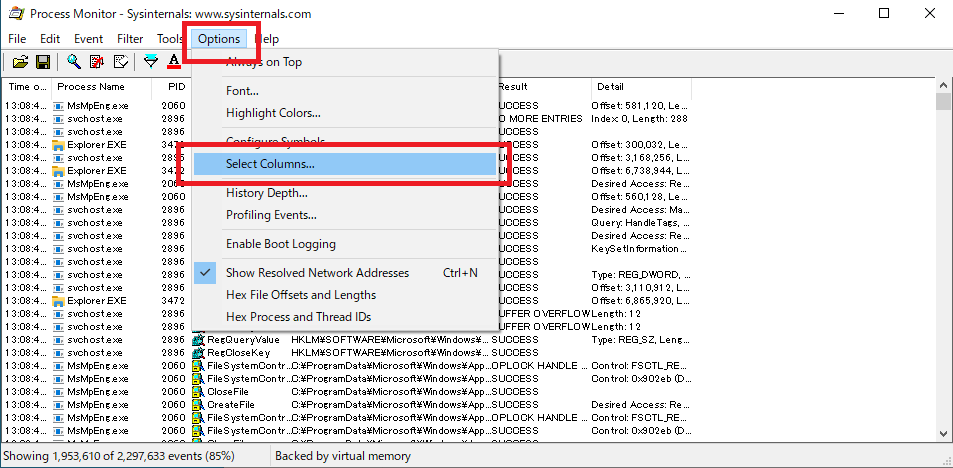Open the File menu
The image size is (953, 468).
click(x=17, y=39)
